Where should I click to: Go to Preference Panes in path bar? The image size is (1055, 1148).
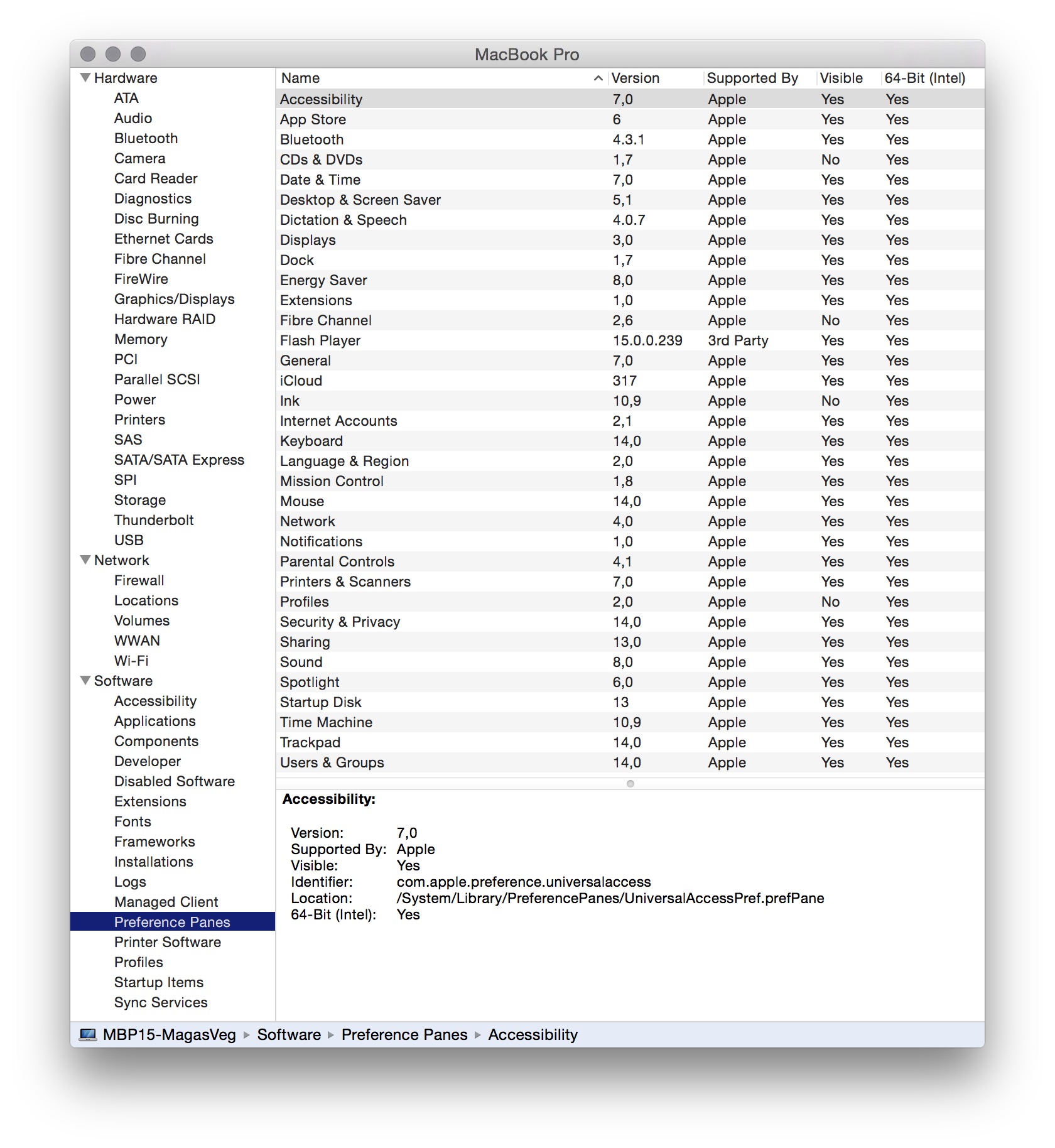point(404,1034)
